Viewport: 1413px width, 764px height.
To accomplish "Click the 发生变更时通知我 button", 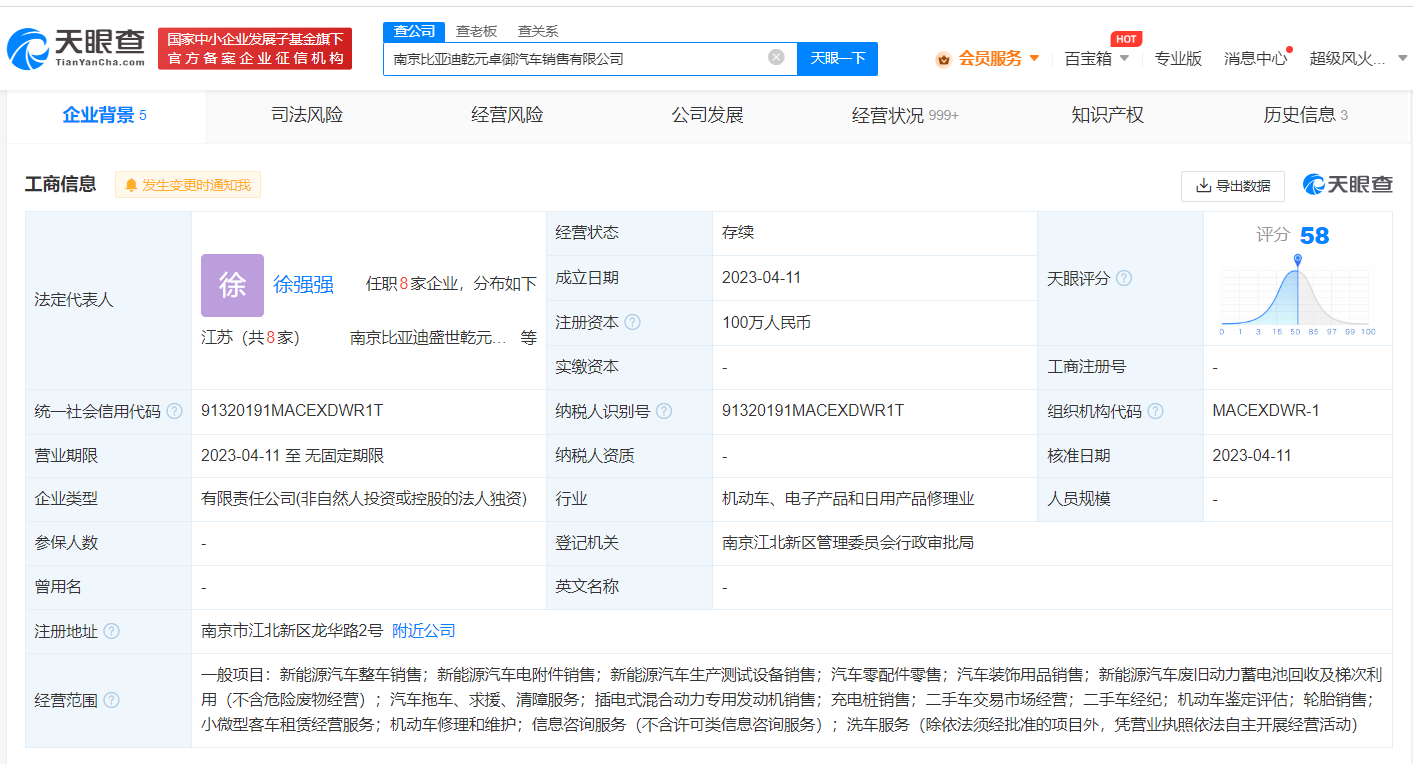I will tap(187, 185).
